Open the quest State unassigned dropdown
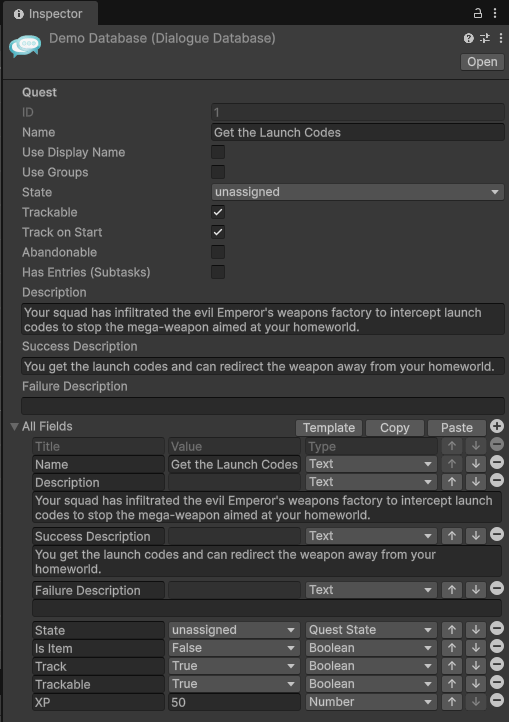Viewport: 509px width, 722px height. (357, 192)
